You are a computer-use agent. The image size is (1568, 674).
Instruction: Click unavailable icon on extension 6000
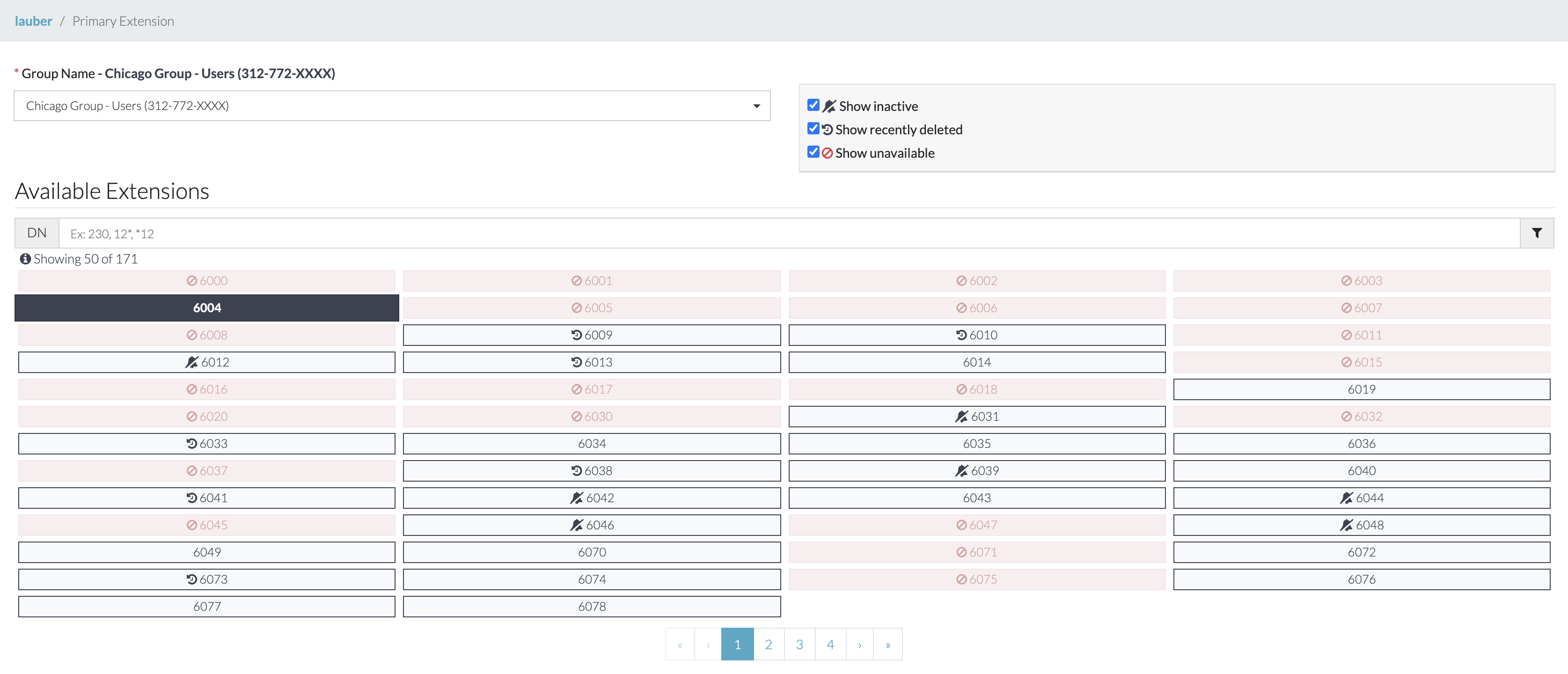(x=192, y=281)
